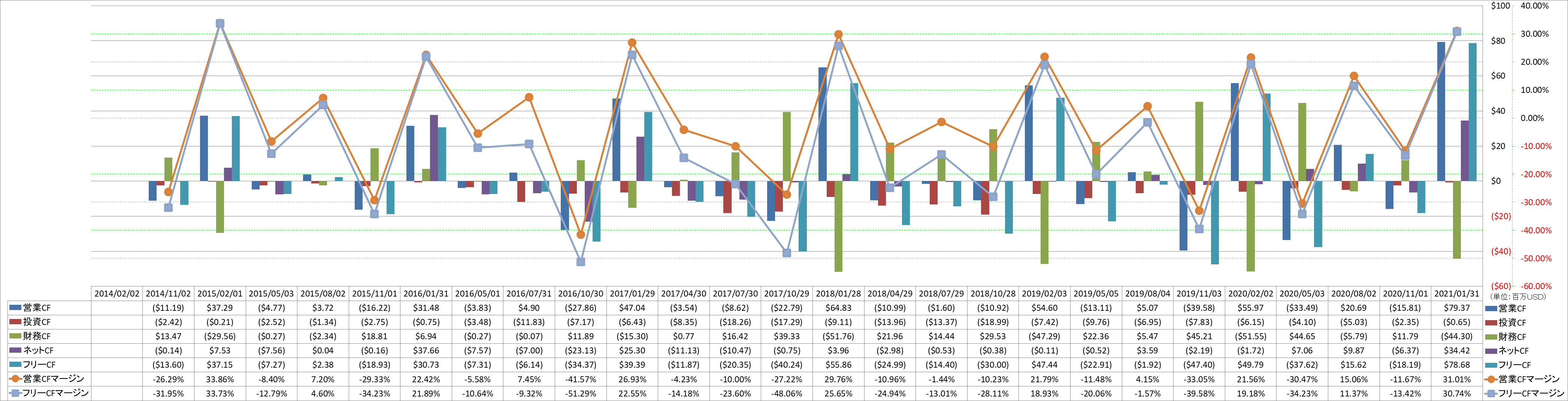Click the ($39.58) 営業CF cell
The image size is (1568, 401).
point(1199,308)
